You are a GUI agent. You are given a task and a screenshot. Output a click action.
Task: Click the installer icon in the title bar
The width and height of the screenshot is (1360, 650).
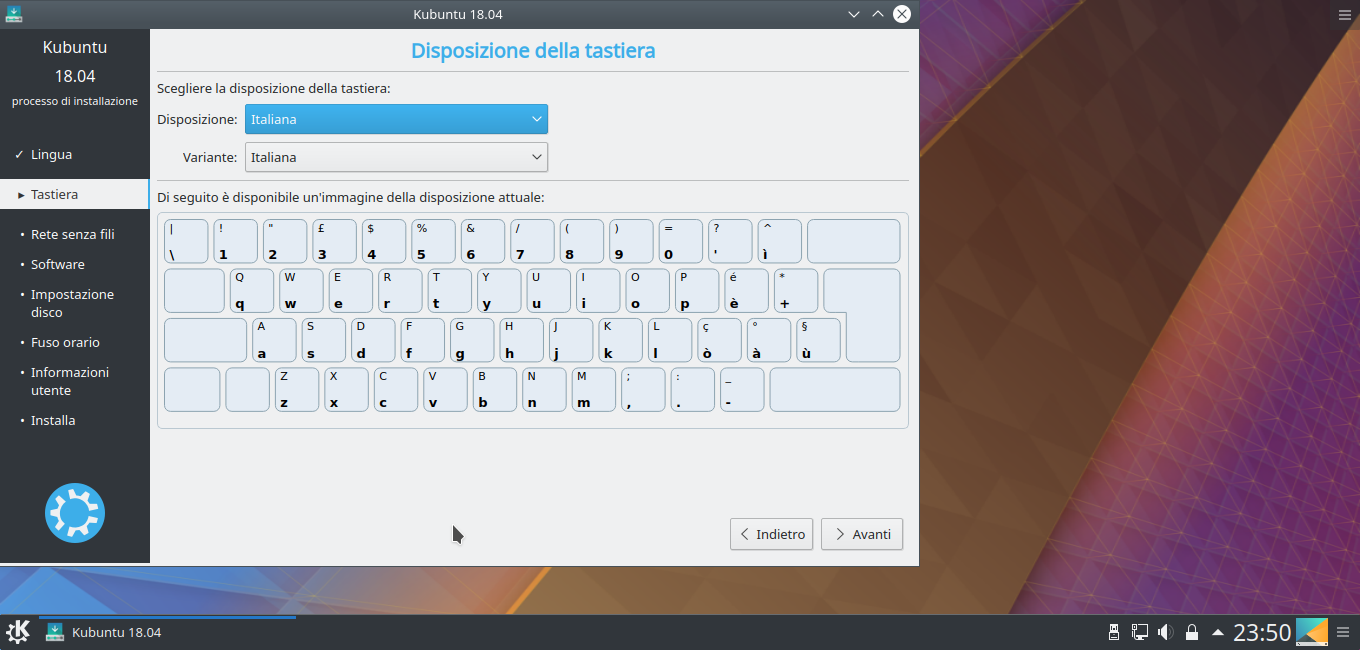coord(14,14)
